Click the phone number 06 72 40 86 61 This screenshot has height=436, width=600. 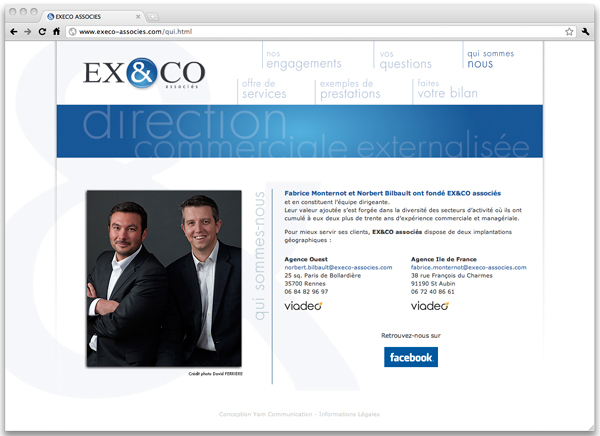click(433, 292)
